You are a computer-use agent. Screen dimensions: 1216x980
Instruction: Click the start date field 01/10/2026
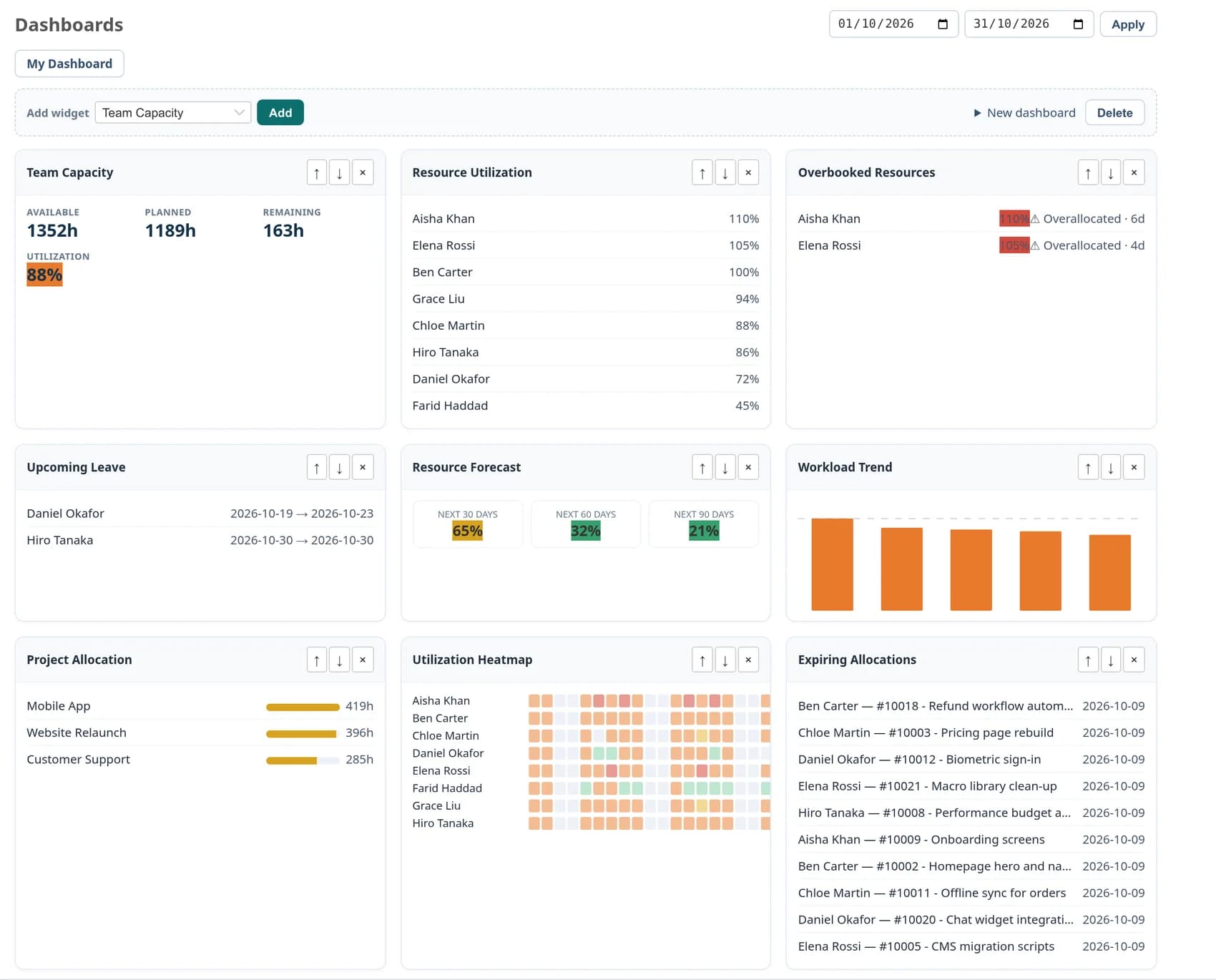893,24
